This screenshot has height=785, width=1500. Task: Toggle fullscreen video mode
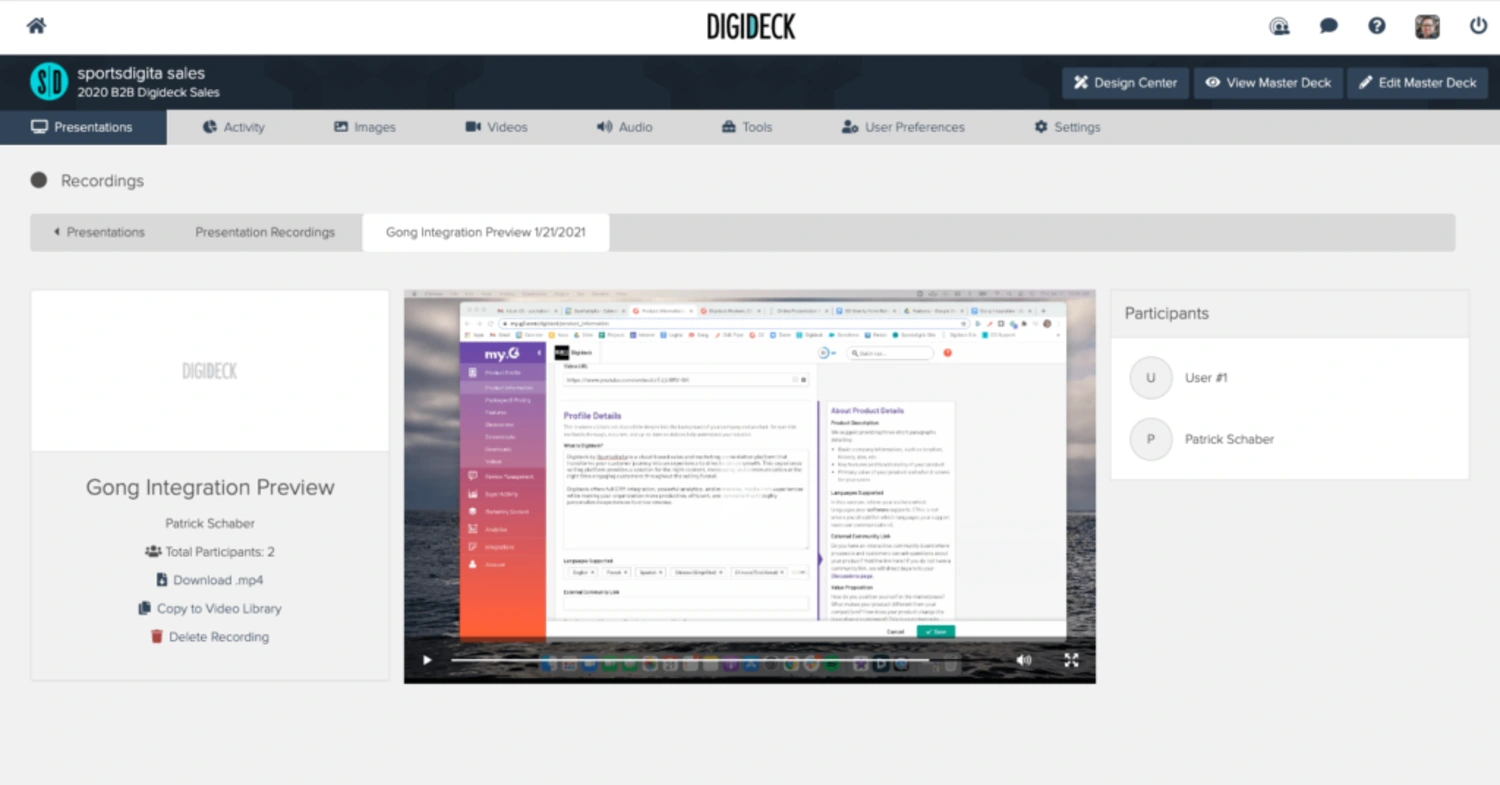(1071, 660)
